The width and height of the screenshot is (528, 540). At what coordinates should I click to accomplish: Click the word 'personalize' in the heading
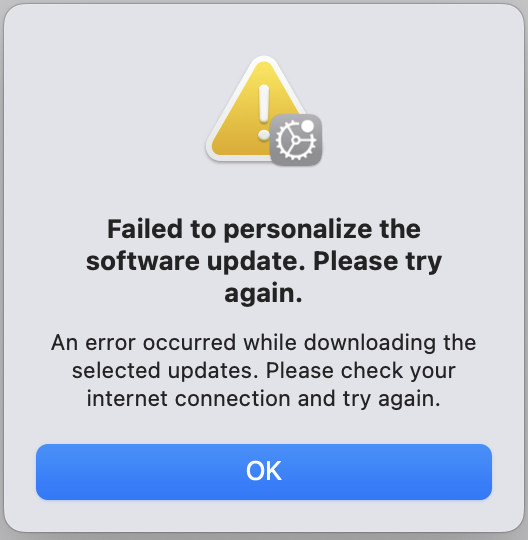click(298, 230)
